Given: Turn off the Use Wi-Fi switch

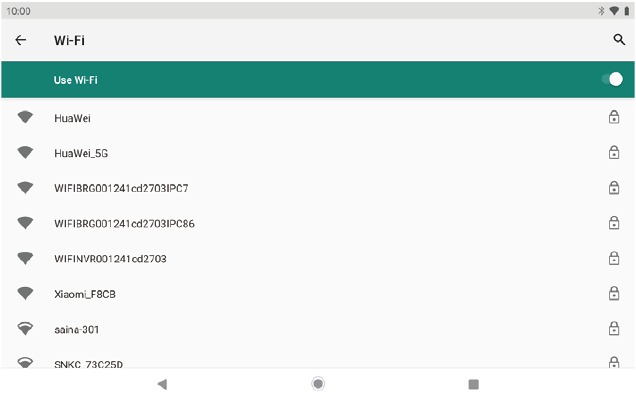Looking at the screenshot, I should point(612,79).
